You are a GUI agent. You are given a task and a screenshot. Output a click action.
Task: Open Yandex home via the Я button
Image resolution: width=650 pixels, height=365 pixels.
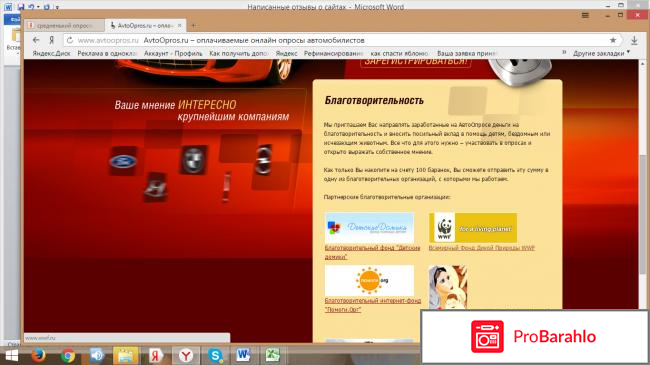click(x=52, y=40)
